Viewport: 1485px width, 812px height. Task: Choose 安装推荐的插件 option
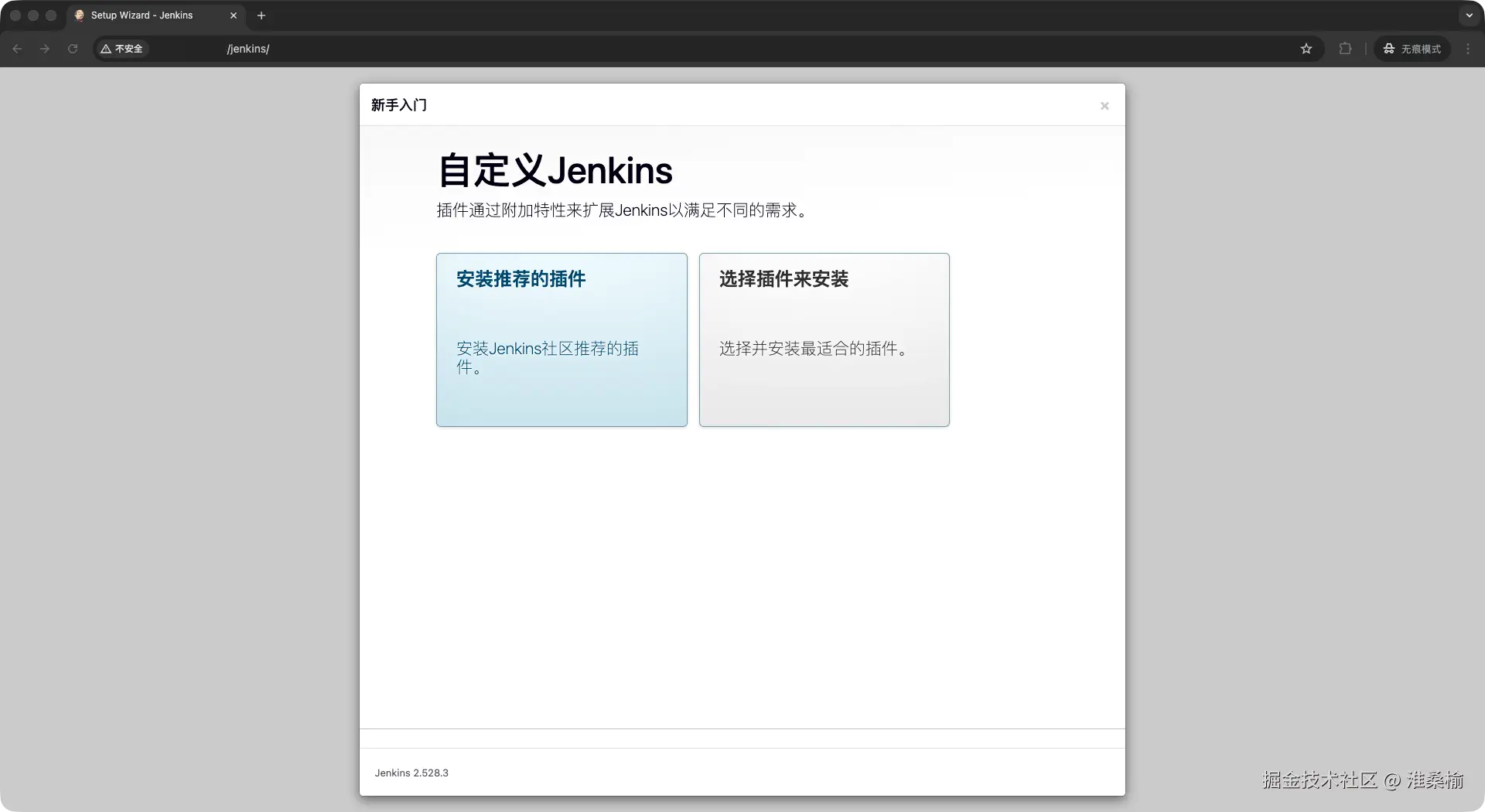[562, 339]
